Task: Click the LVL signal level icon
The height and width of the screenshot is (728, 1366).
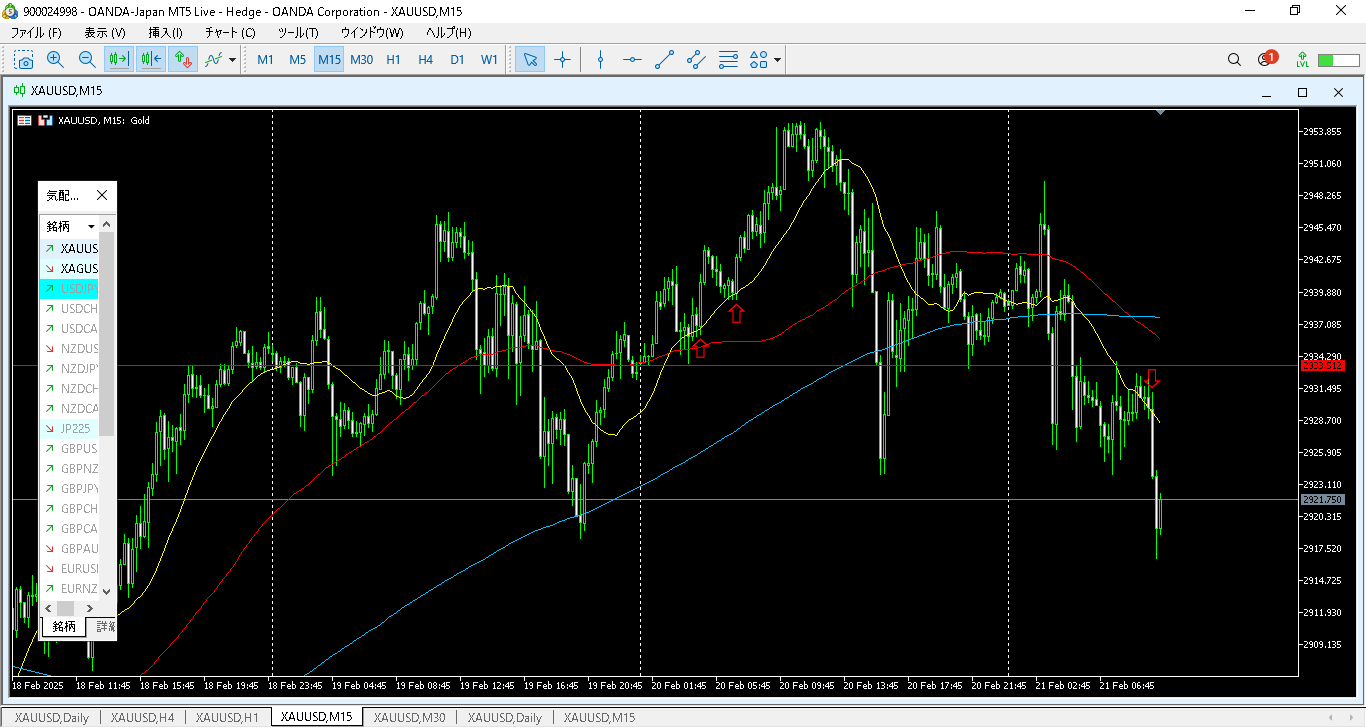Action: pos(1302,59)
